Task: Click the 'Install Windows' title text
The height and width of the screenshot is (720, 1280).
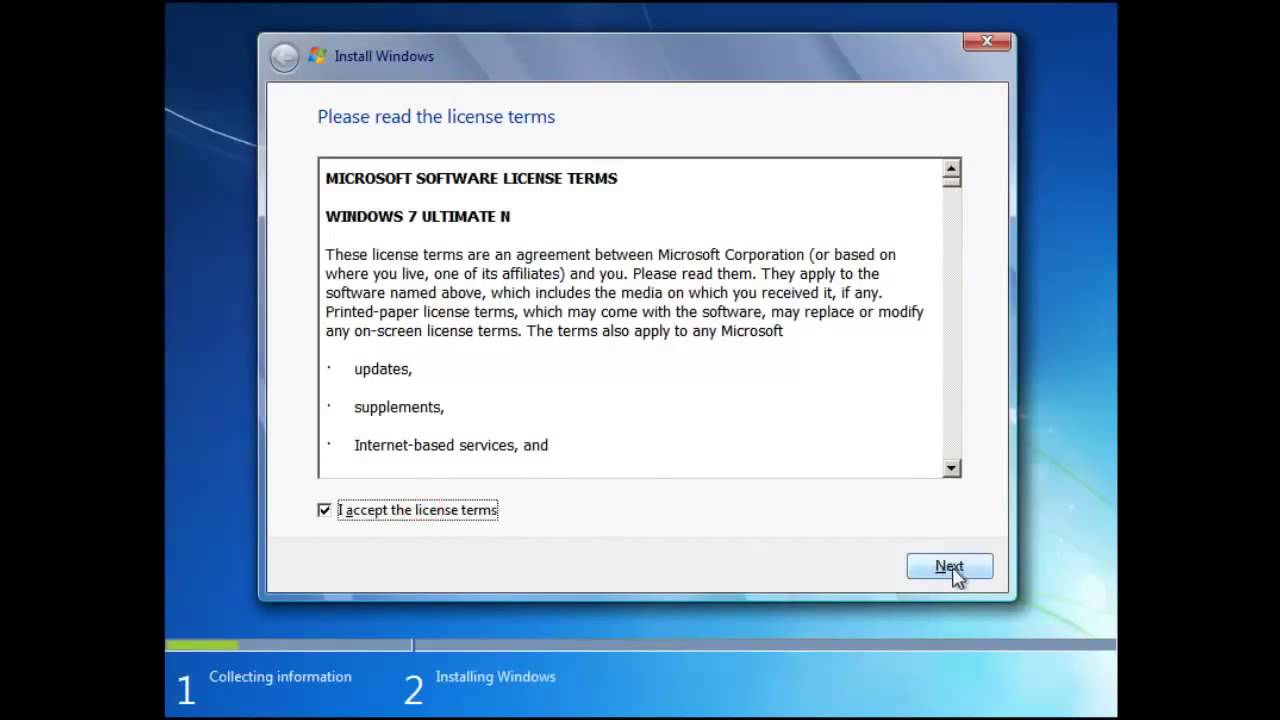Action: point(384,56)
